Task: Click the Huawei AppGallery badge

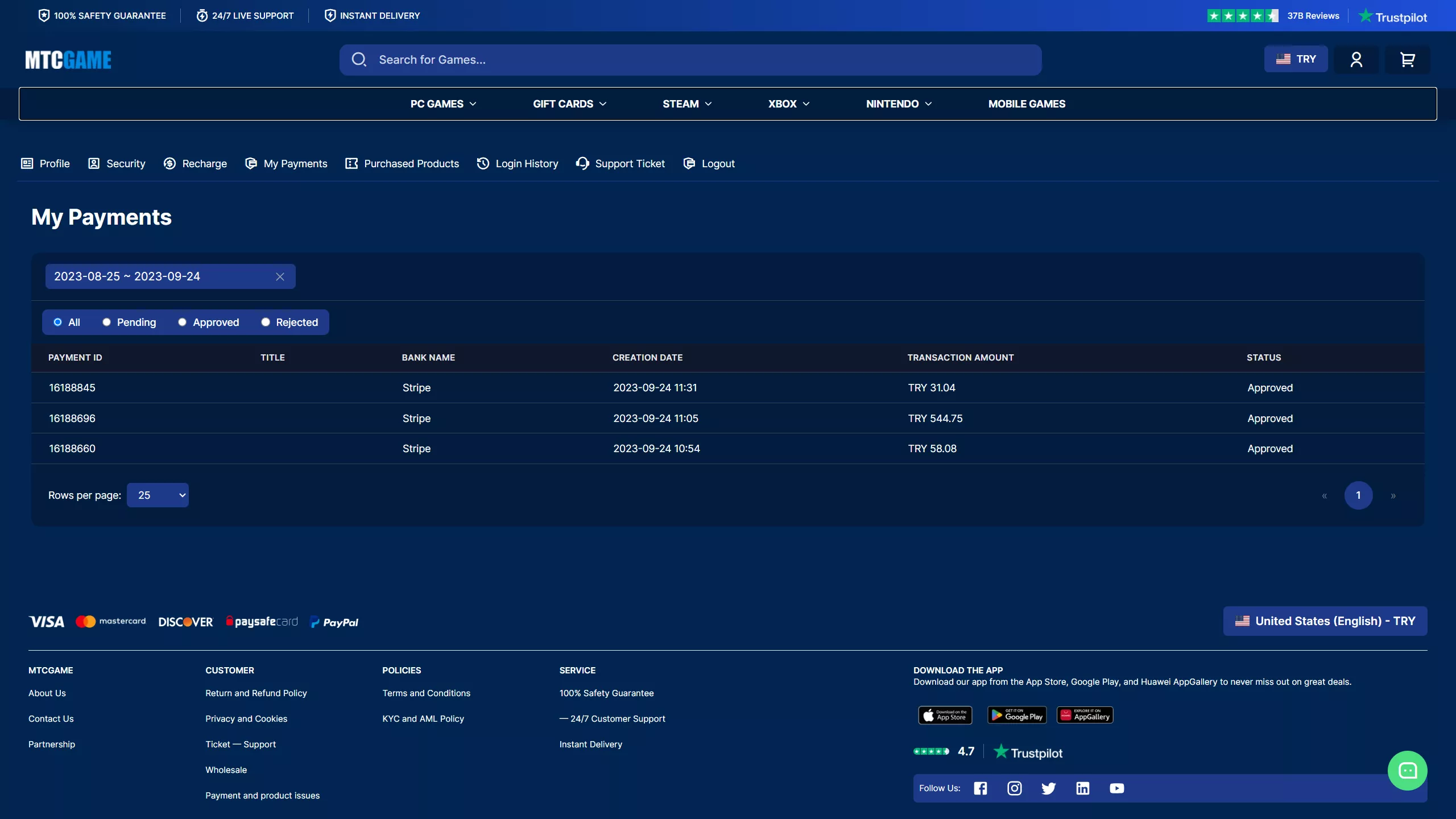Action: point(1085,715)
